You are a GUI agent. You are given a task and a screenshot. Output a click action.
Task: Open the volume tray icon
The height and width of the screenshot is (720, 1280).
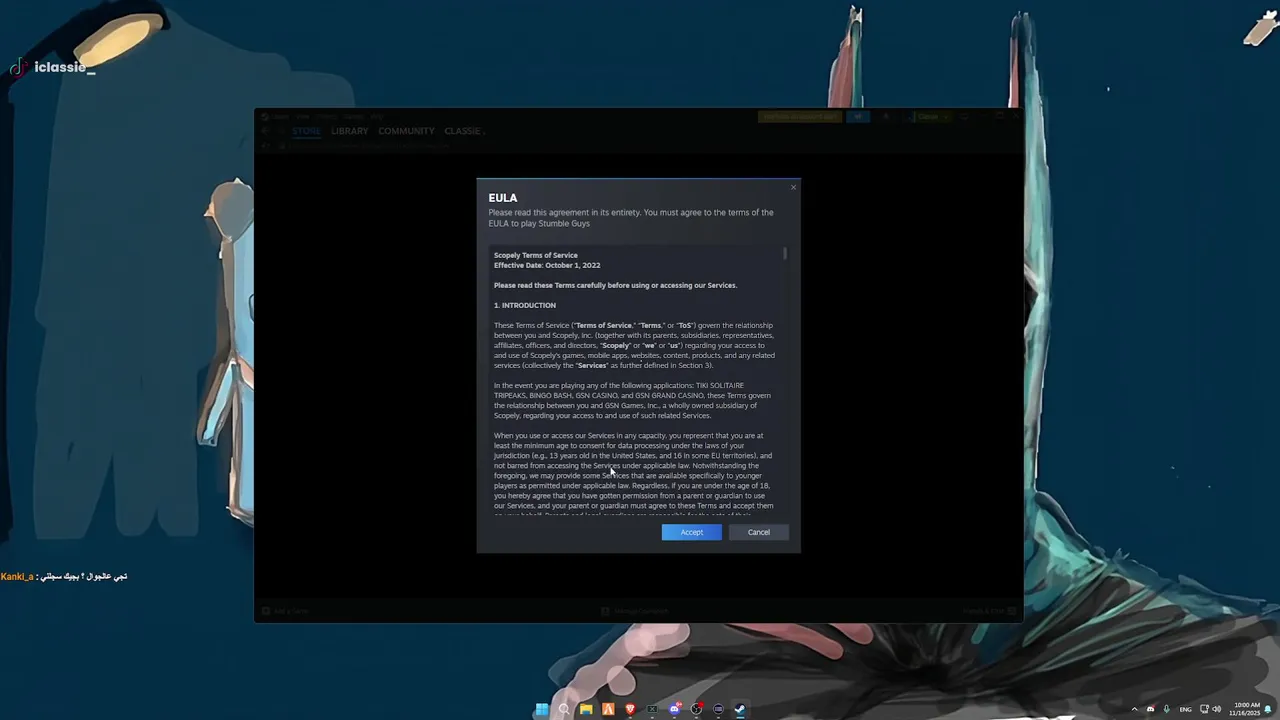tap(1217, 709)
